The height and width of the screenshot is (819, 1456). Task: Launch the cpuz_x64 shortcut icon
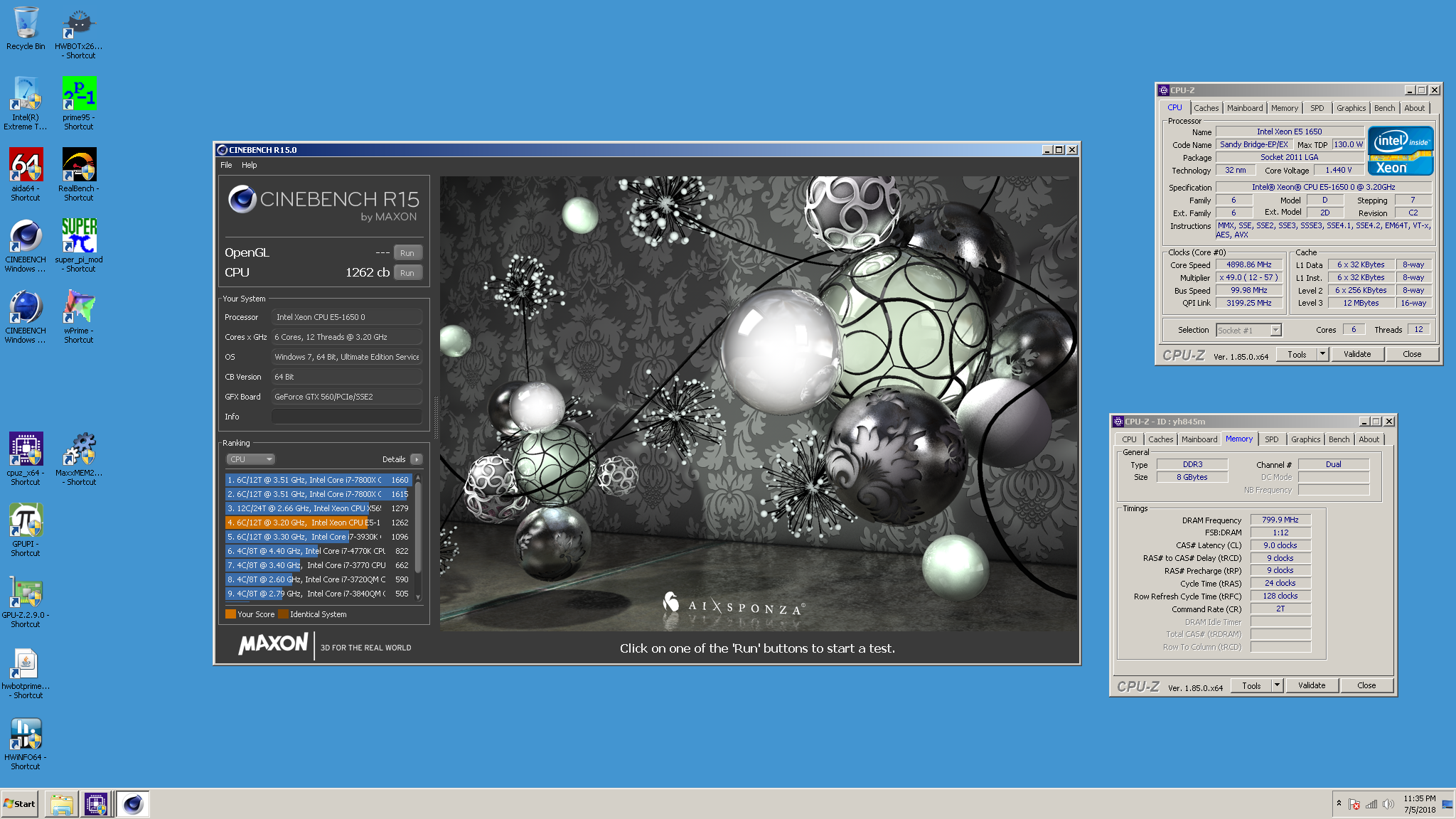[26, 459]
